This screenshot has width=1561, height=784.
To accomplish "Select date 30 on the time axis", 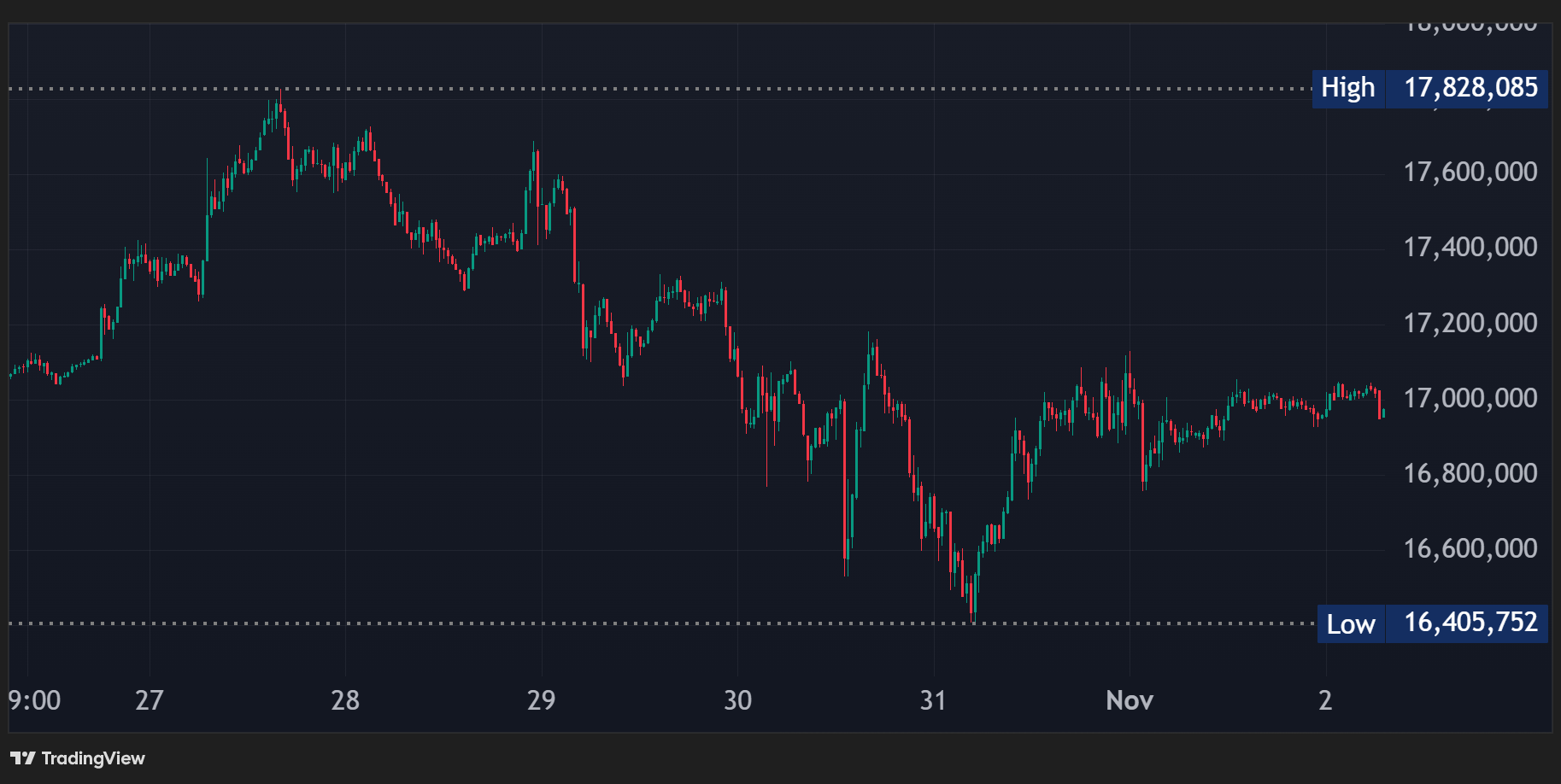I will pyautogui.click(x=737, y=700).
